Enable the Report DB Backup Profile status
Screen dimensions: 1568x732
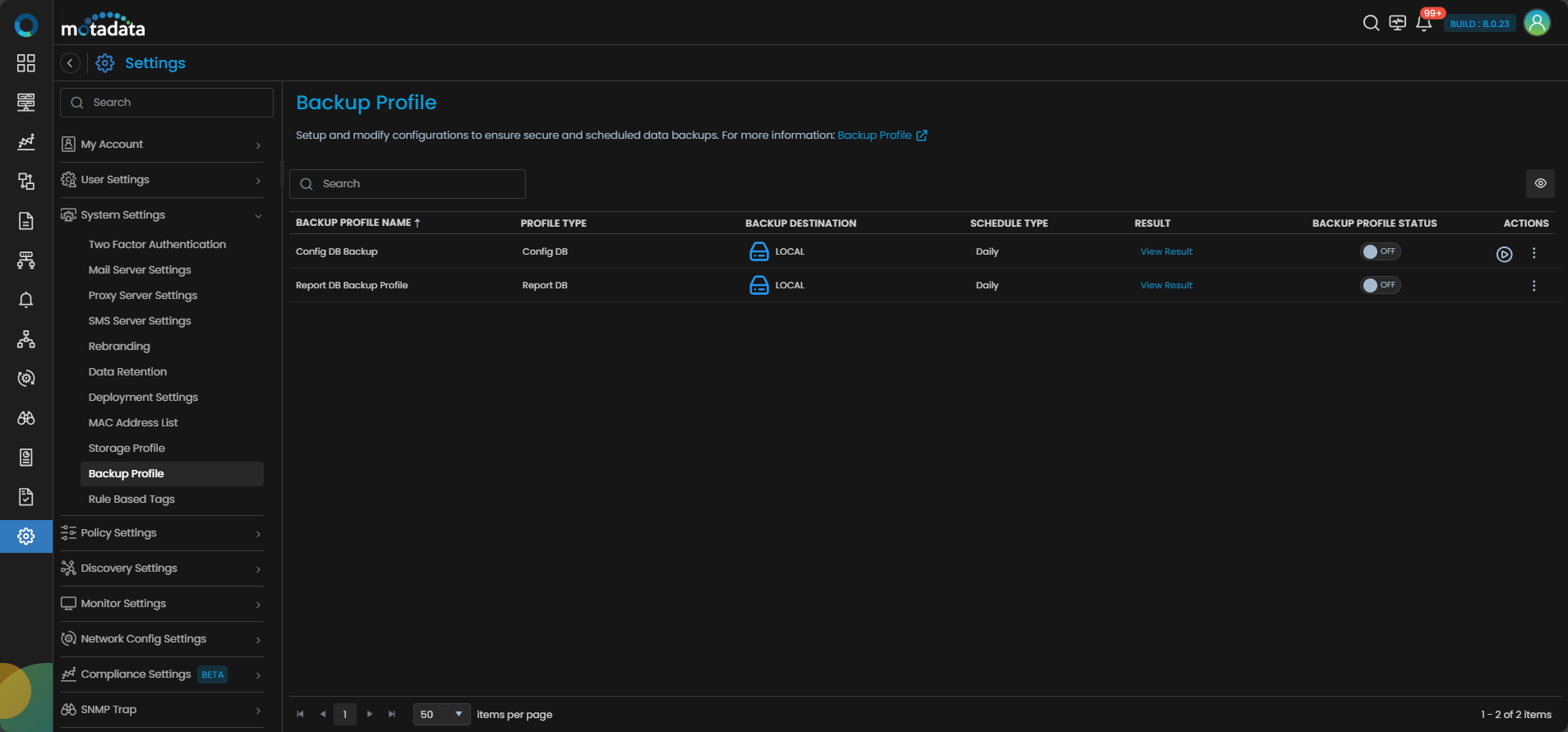tap(1379, 285)
